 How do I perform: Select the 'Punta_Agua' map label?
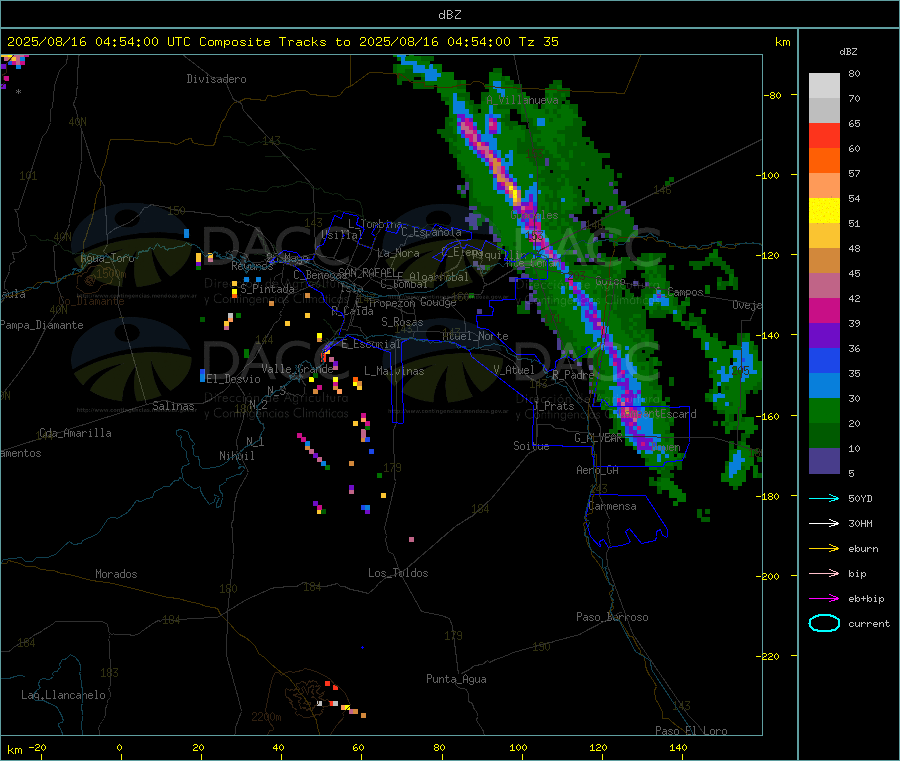[x=456, y=679]
